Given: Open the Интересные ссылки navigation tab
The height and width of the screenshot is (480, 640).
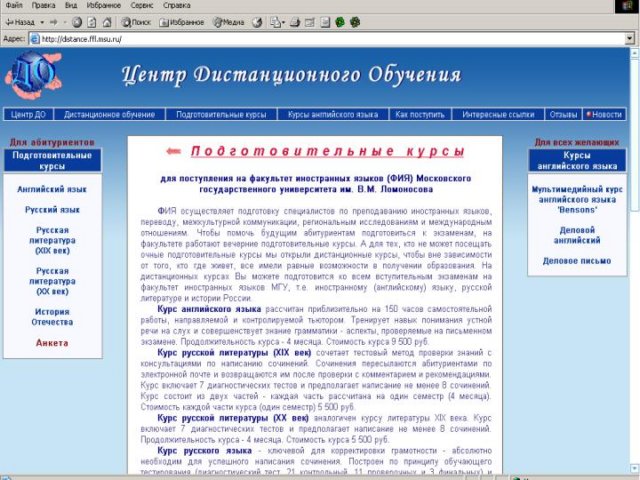Looking at the screenshot, I should tap(498, 114).
